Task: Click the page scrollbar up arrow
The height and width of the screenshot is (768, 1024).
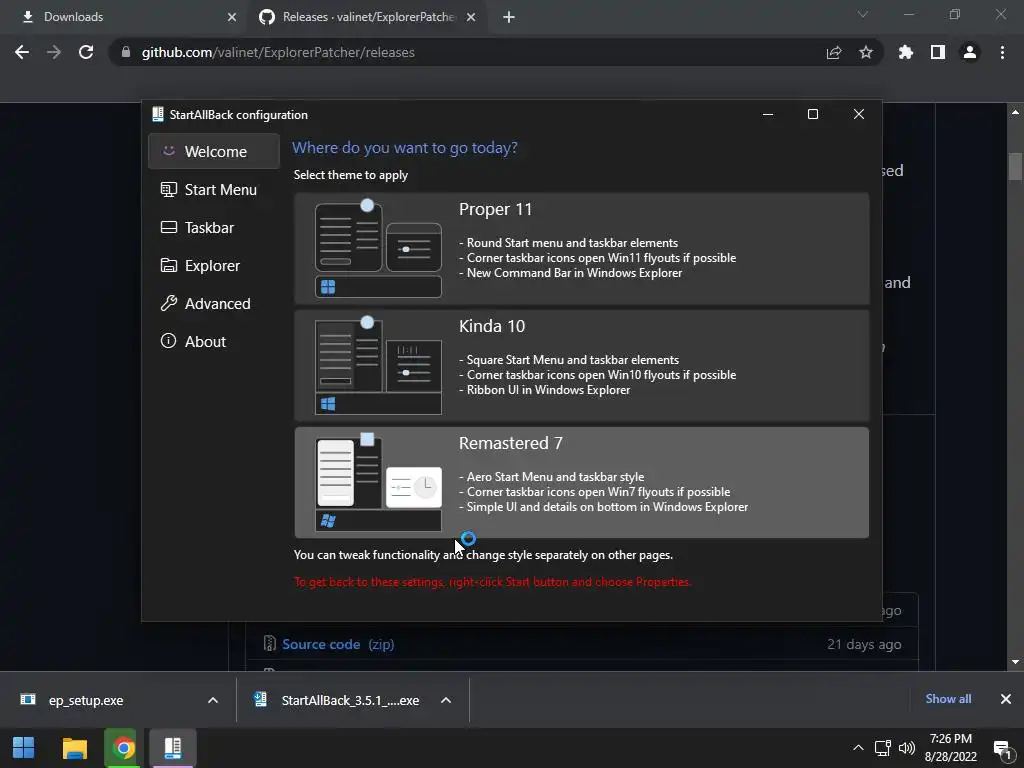Action: pyautogui.click(x=1015, y=112)
